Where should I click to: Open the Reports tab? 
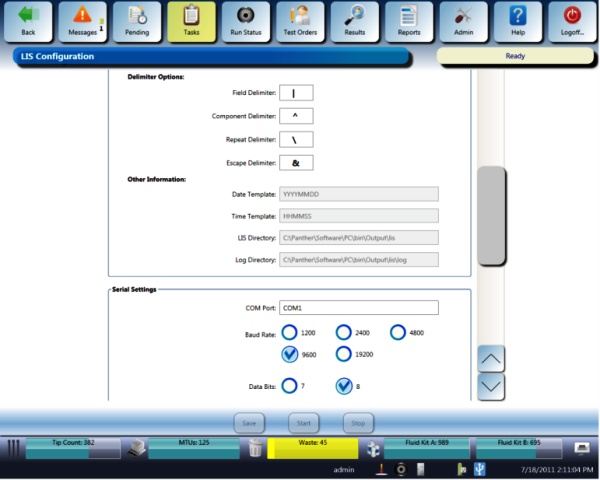[408, 21]
